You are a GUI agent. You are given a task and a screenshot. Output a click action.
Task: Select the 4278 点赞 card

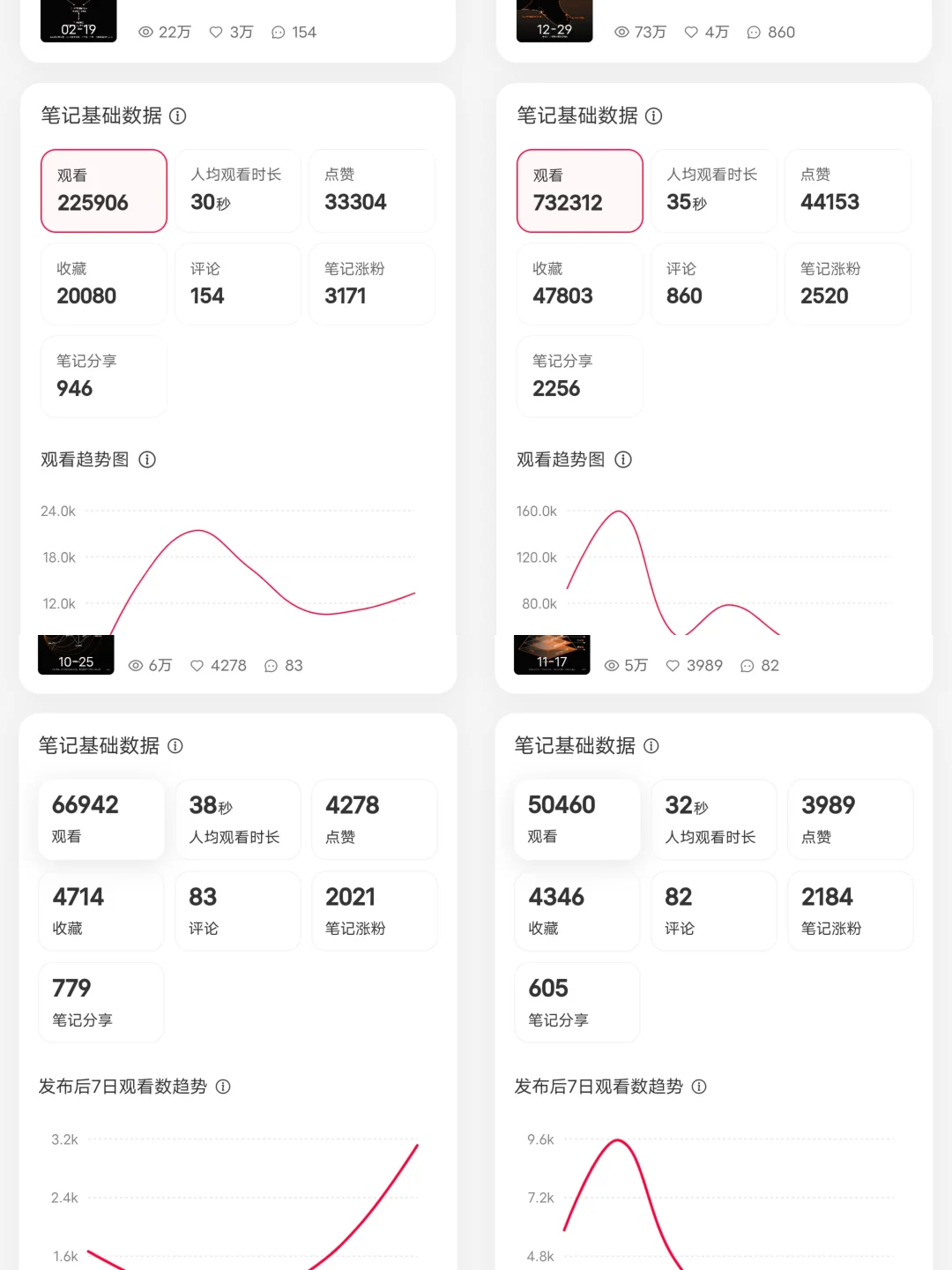click(375, 819)
